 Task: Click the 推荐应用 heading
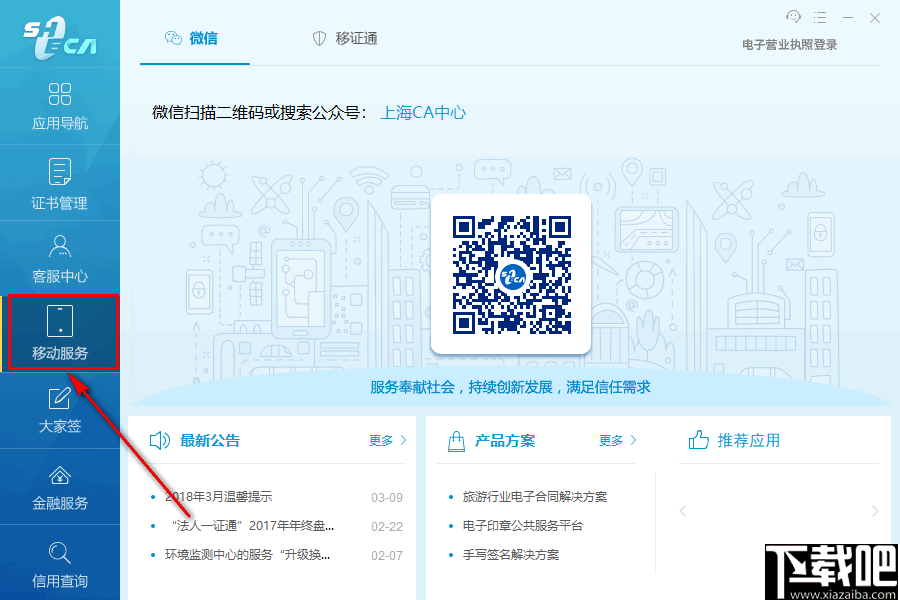click(748, 440)
